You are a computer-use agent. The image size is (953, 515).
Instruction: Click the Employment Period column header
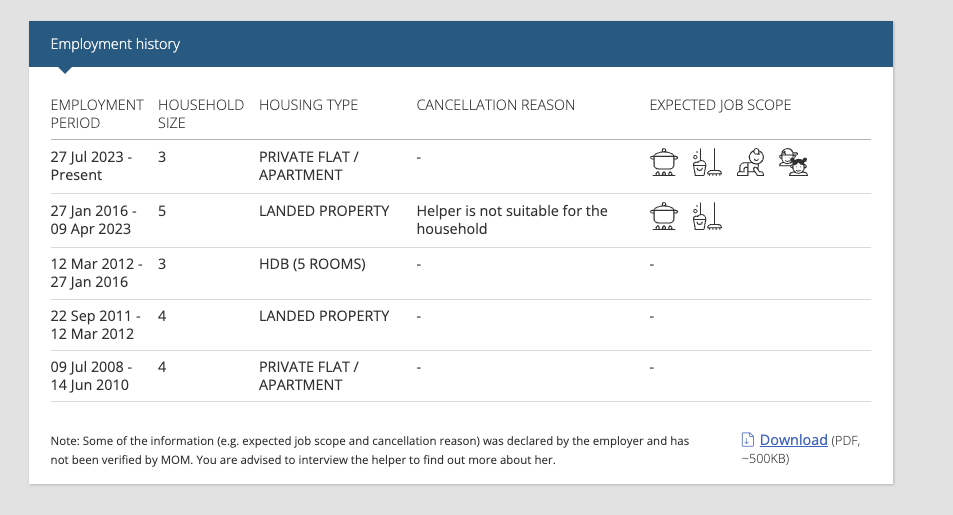pyautogui.click(x=97, y=114)
